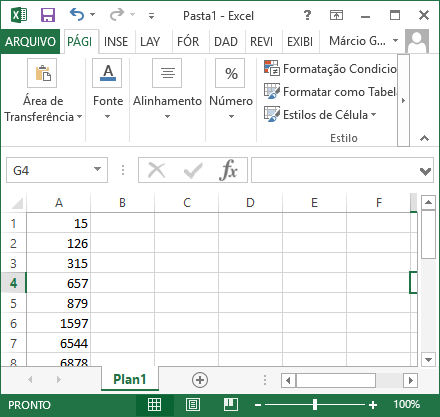Viewport: 440px width, 417px height.
Task: Select column C header
Action: coord(187,203)
